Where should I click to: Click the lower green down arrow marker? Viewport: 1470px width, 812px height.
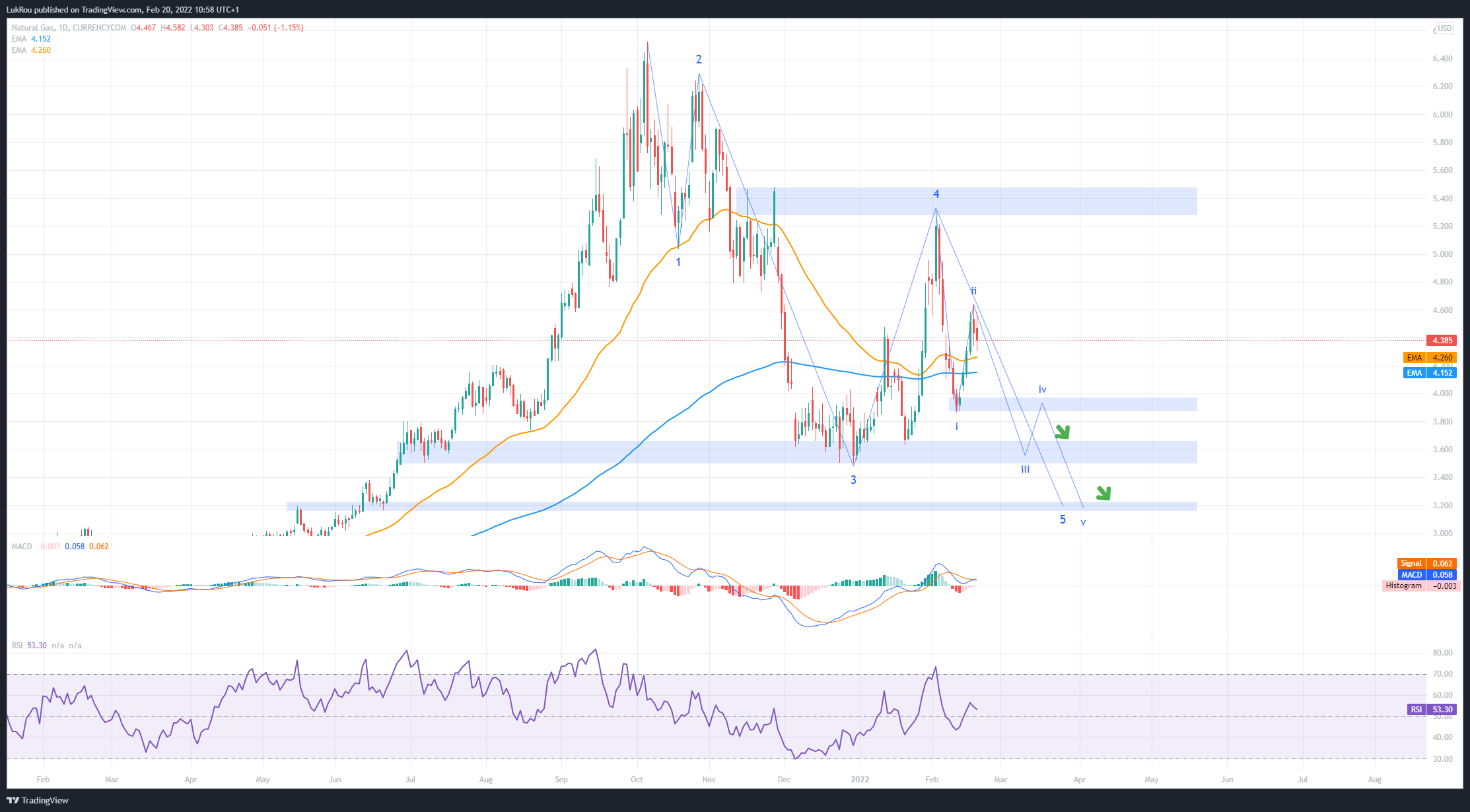tap(1103, 492)
